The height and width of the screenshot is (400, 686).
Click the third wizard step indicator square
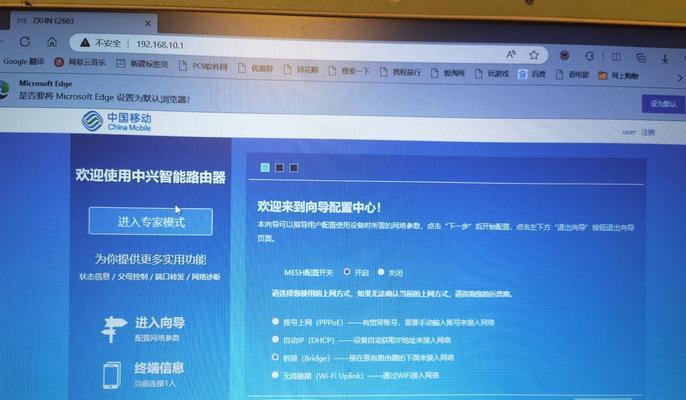pos(294,168)
